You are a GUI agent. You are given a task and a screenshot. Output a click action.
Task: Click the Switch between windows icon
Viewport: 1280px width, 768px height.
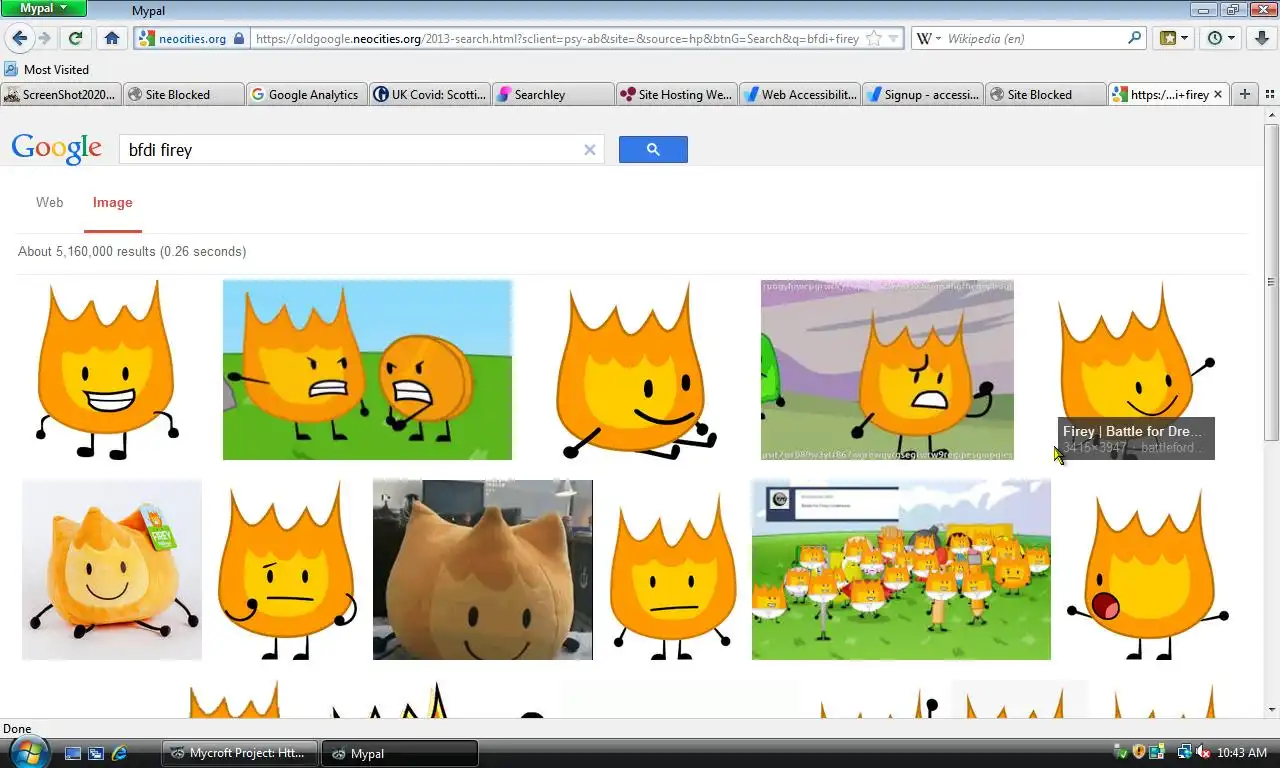pos(96,753)
